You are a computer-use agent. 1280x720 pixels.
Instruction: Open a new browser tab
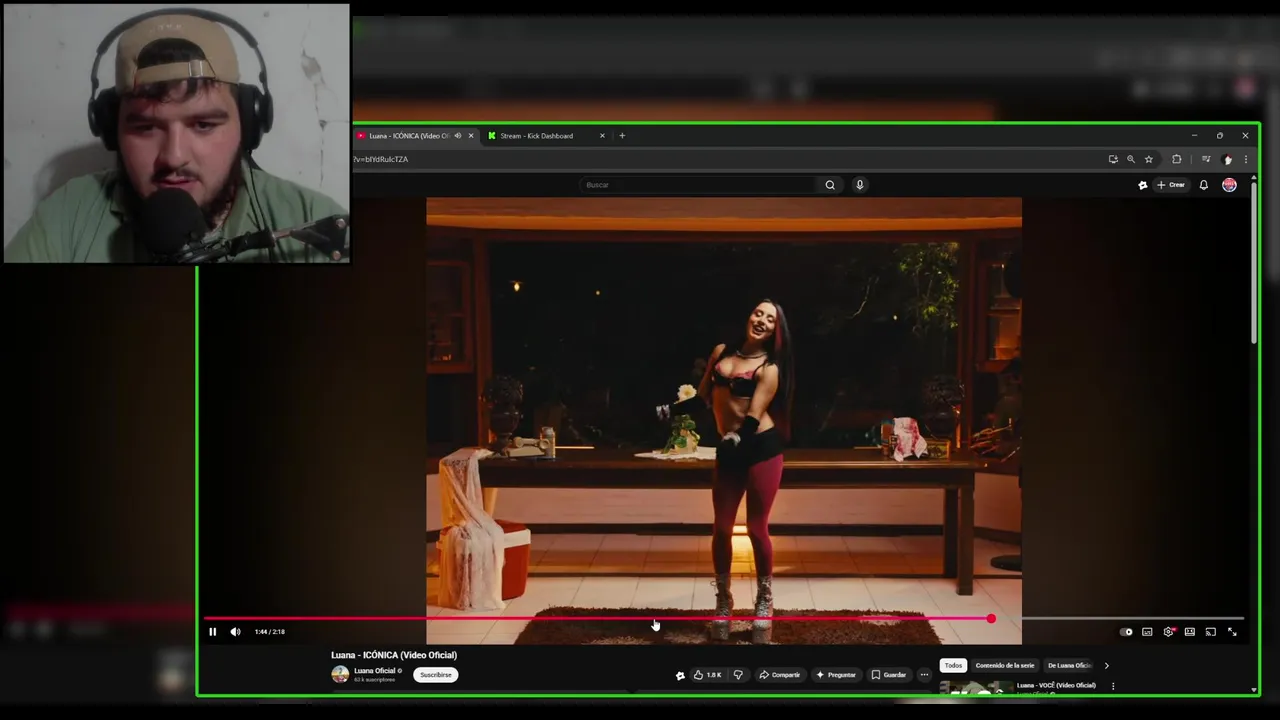coord(622,136)
